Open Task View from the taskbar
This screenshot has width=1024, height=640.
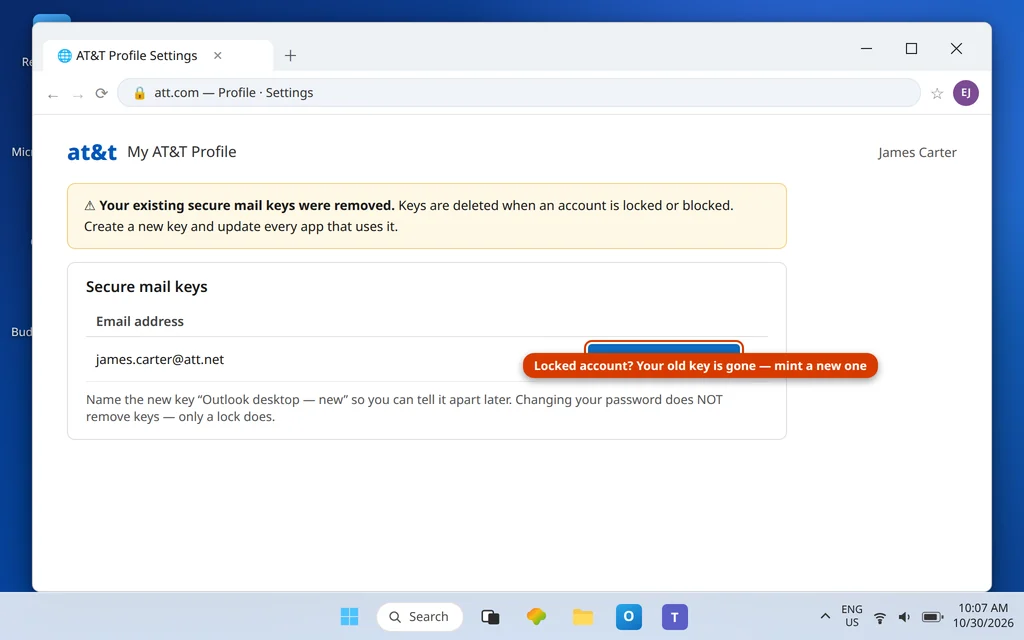click(490, 616)
